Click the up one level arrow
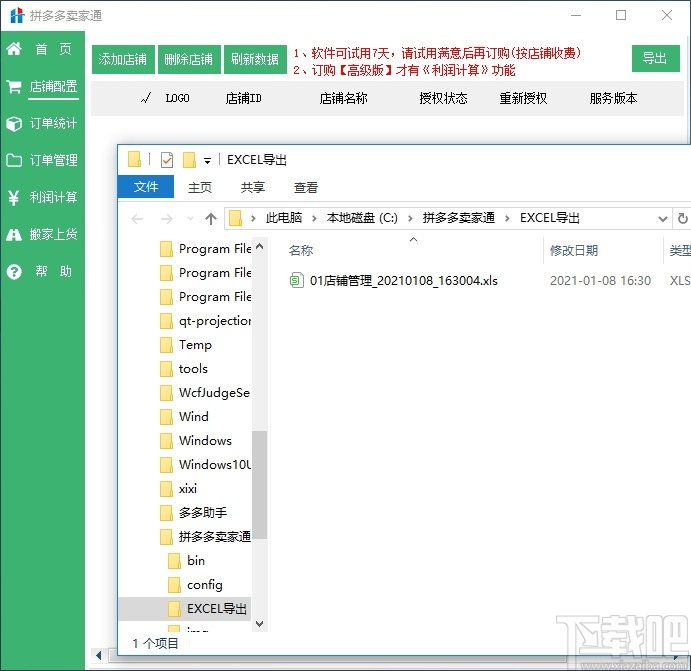 pyautogui.click(x=211, y=219)
